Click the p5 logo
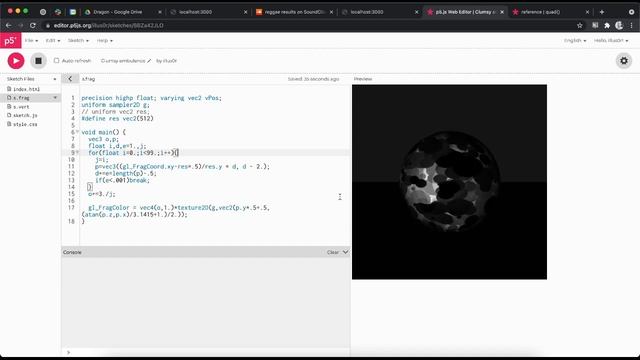 pyautogui.click(x=10, y=40)
